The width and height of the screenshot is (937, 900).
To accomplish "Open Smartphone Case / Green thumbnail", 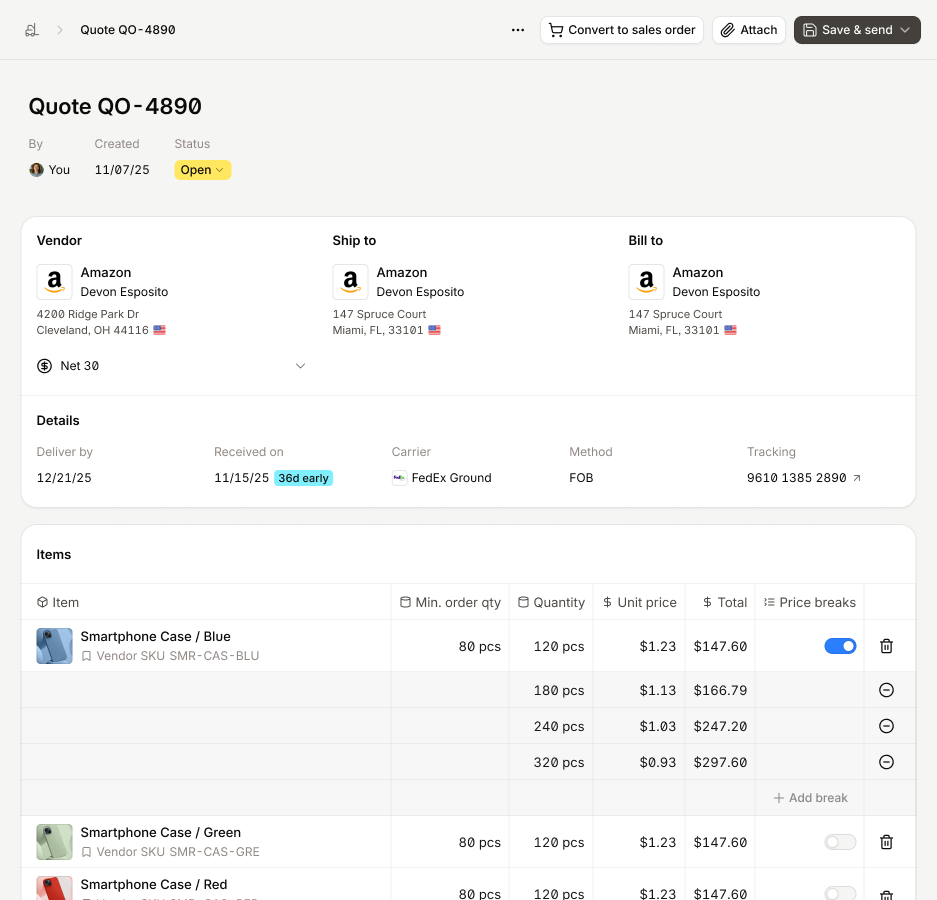I will pos(54,842).
